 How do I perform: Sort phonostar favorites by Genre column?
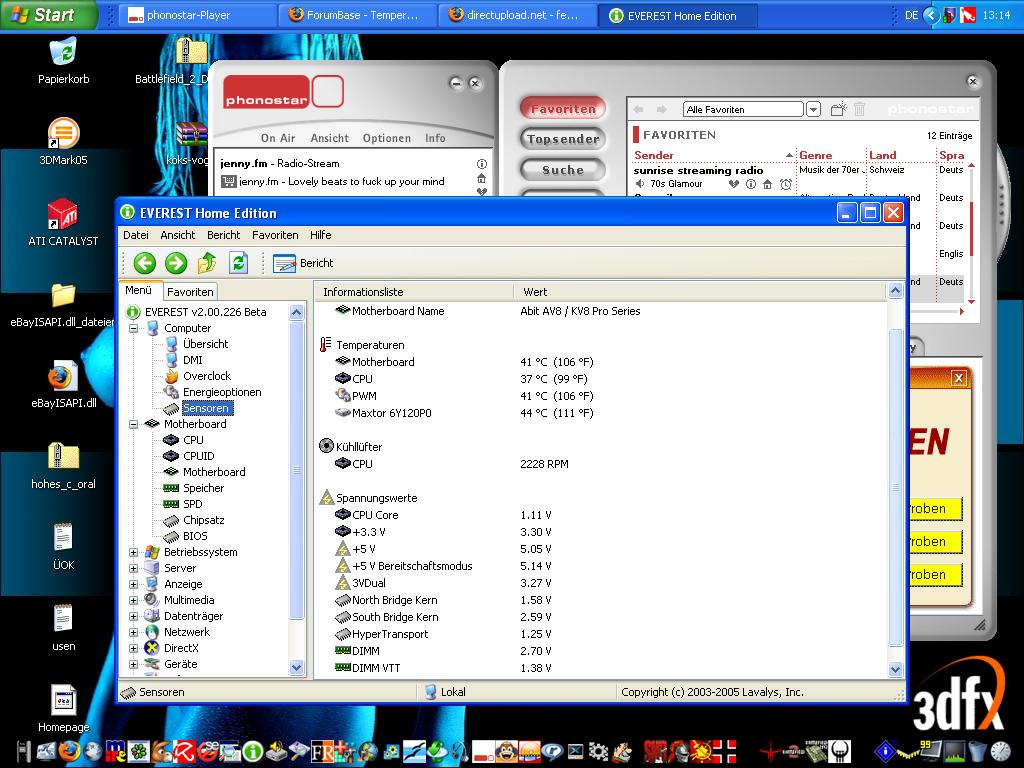[816, 155]
